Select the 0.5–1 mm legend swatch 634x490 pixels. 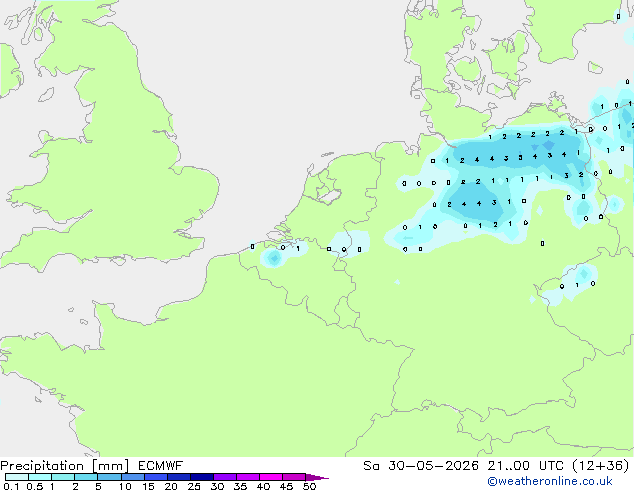(40, 477)
